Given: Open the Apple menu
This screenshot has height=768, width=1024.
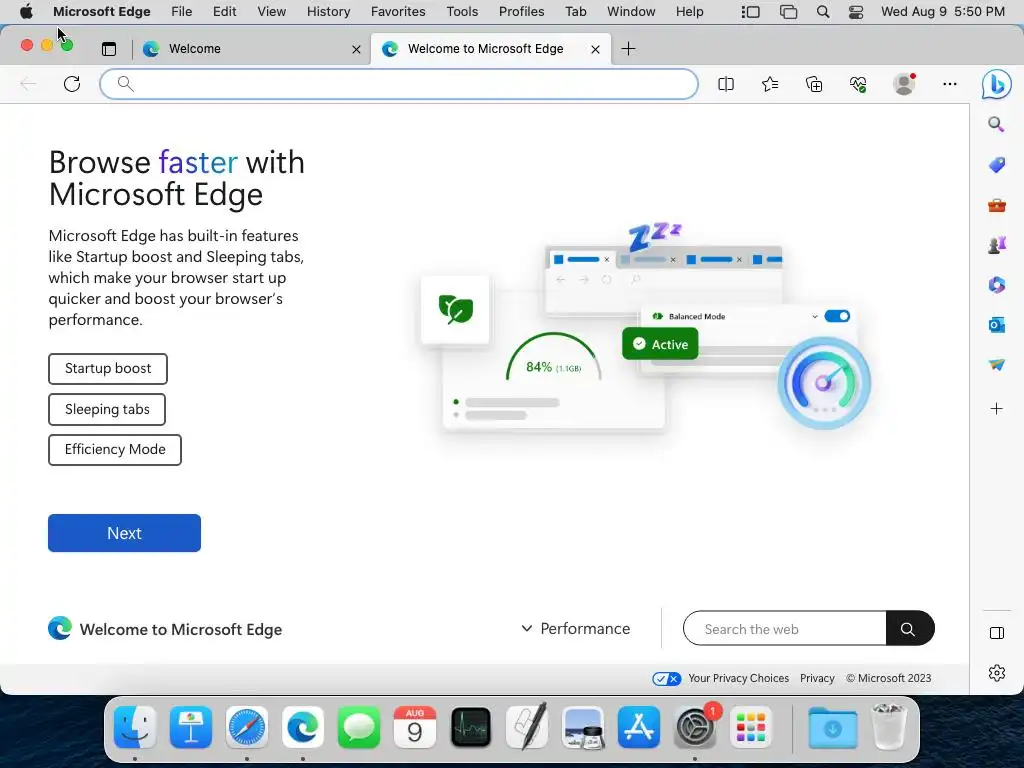Looking at the screenshot, I should 26,11.
